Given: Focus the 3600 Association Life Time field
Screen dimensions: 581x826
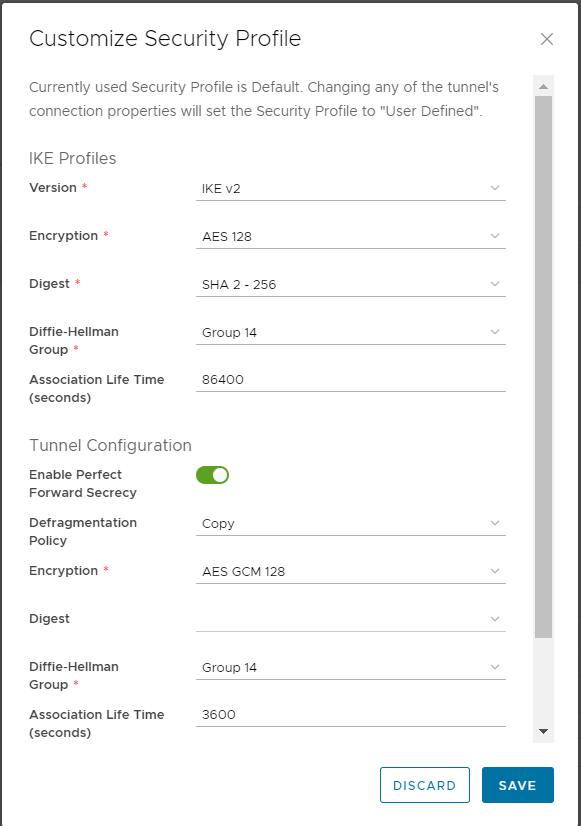Looking at the screenshot, I should click(x=351, y=715).
